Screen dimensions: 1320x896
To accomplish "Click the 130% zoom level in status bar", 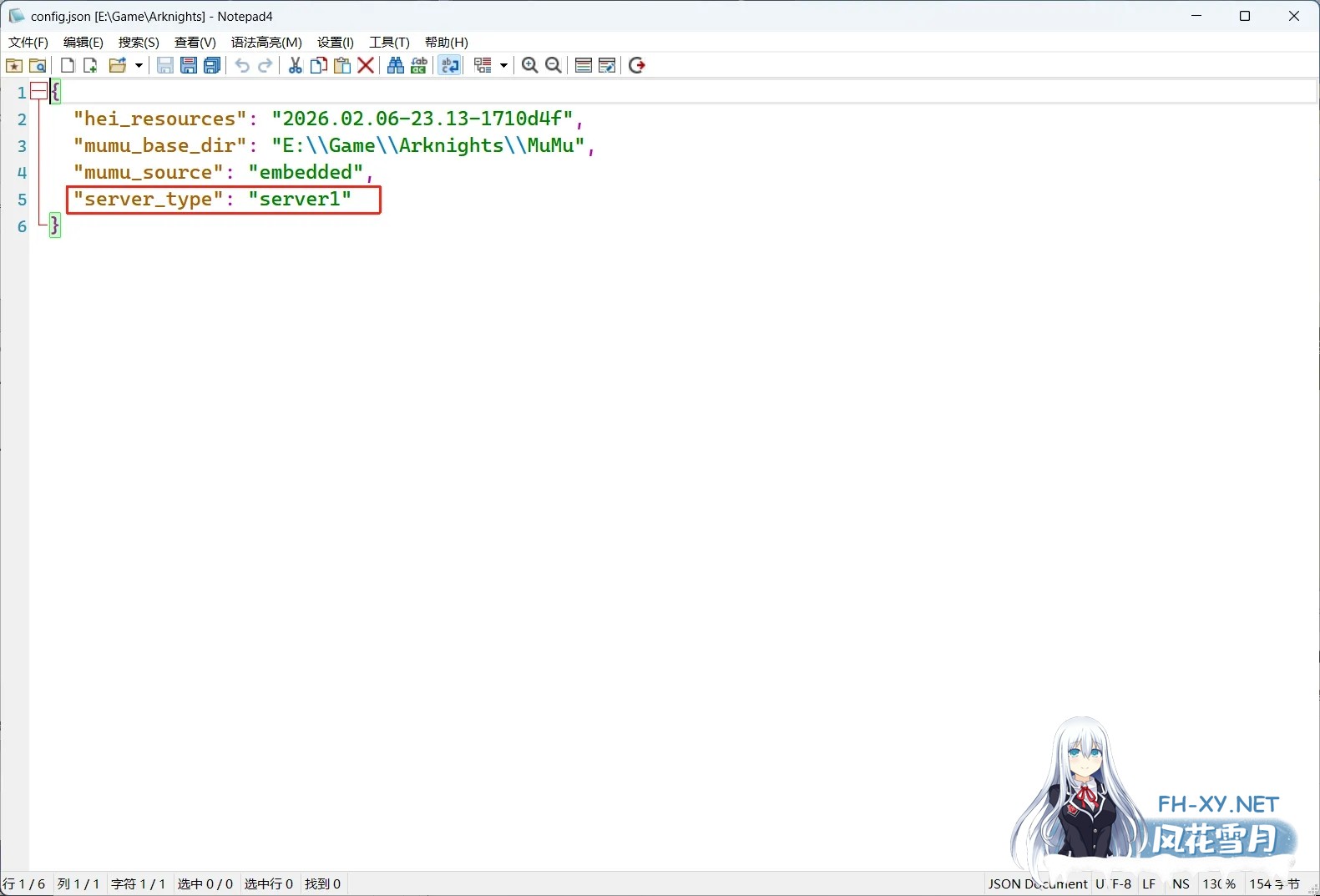I will pyautogui.click(x=1218, y=883).
